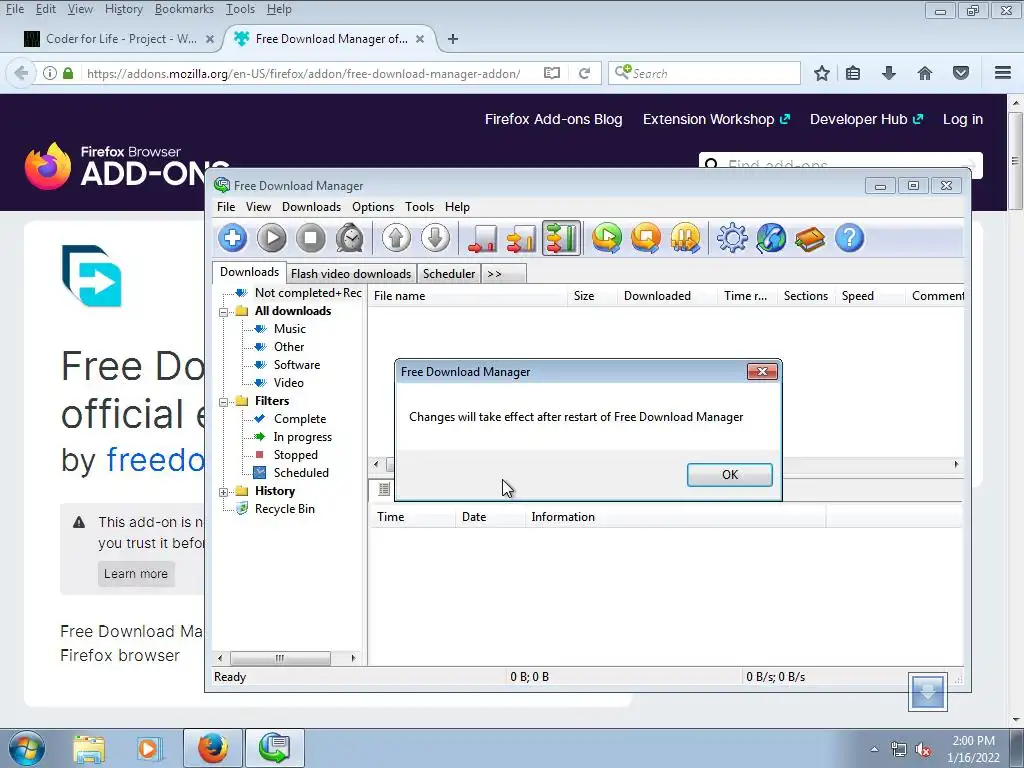
Task: Click the Move up arrow icon
Action: (x=396, y=238)
